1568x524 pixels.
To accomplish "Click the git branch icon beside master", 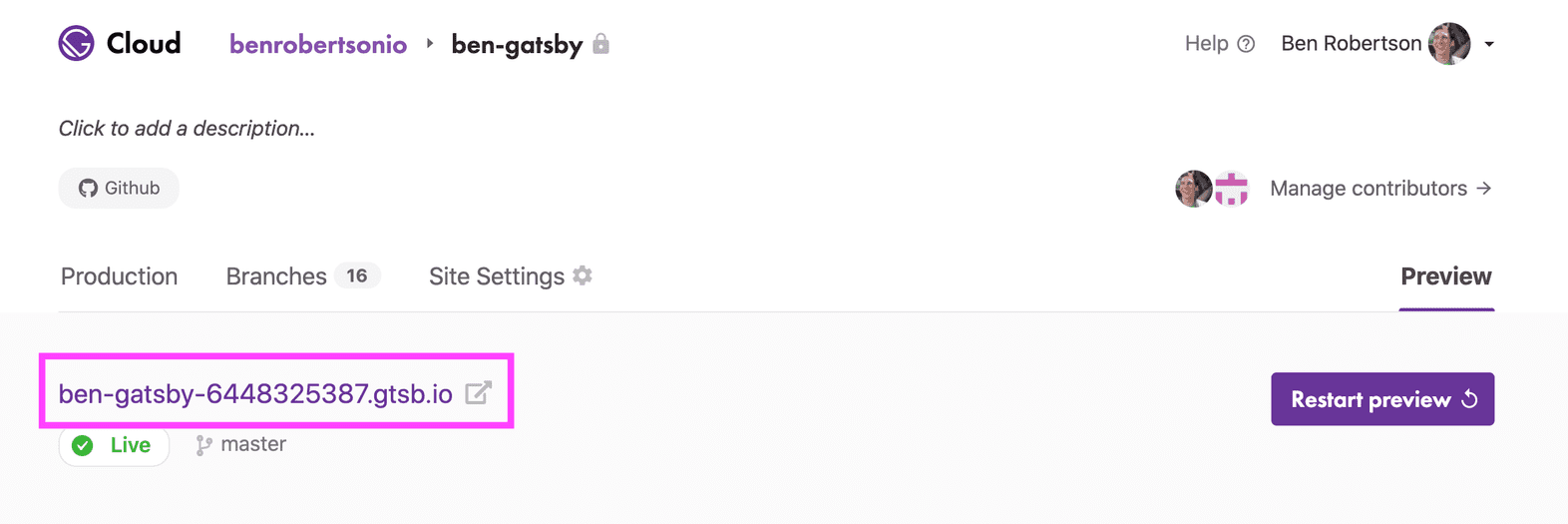I will click(x=203, y=445).
